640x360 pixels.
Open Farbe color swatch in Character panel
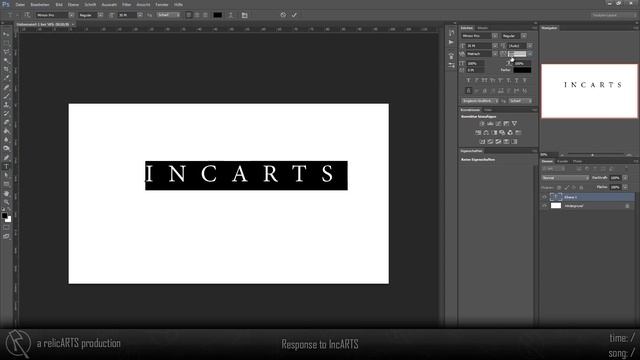pos(522,70)
